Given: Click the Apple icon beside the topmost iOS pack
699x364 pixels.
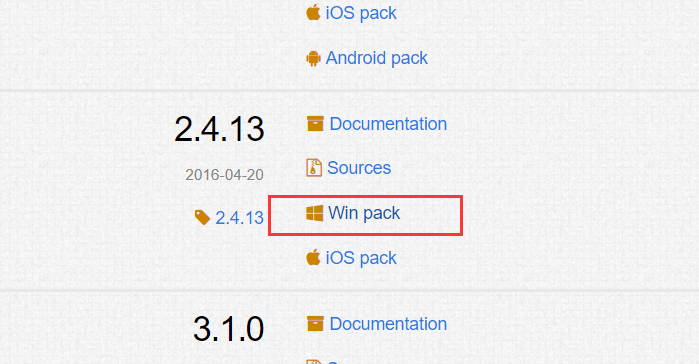Looking at the screenshot, I should click(313, 12).
